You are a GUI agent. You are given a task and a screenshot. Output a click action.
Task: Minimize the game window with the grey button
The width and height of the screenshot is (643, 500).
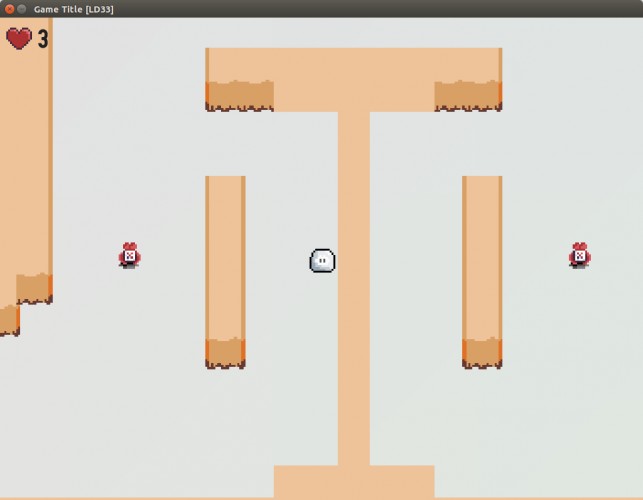point(22,9)
